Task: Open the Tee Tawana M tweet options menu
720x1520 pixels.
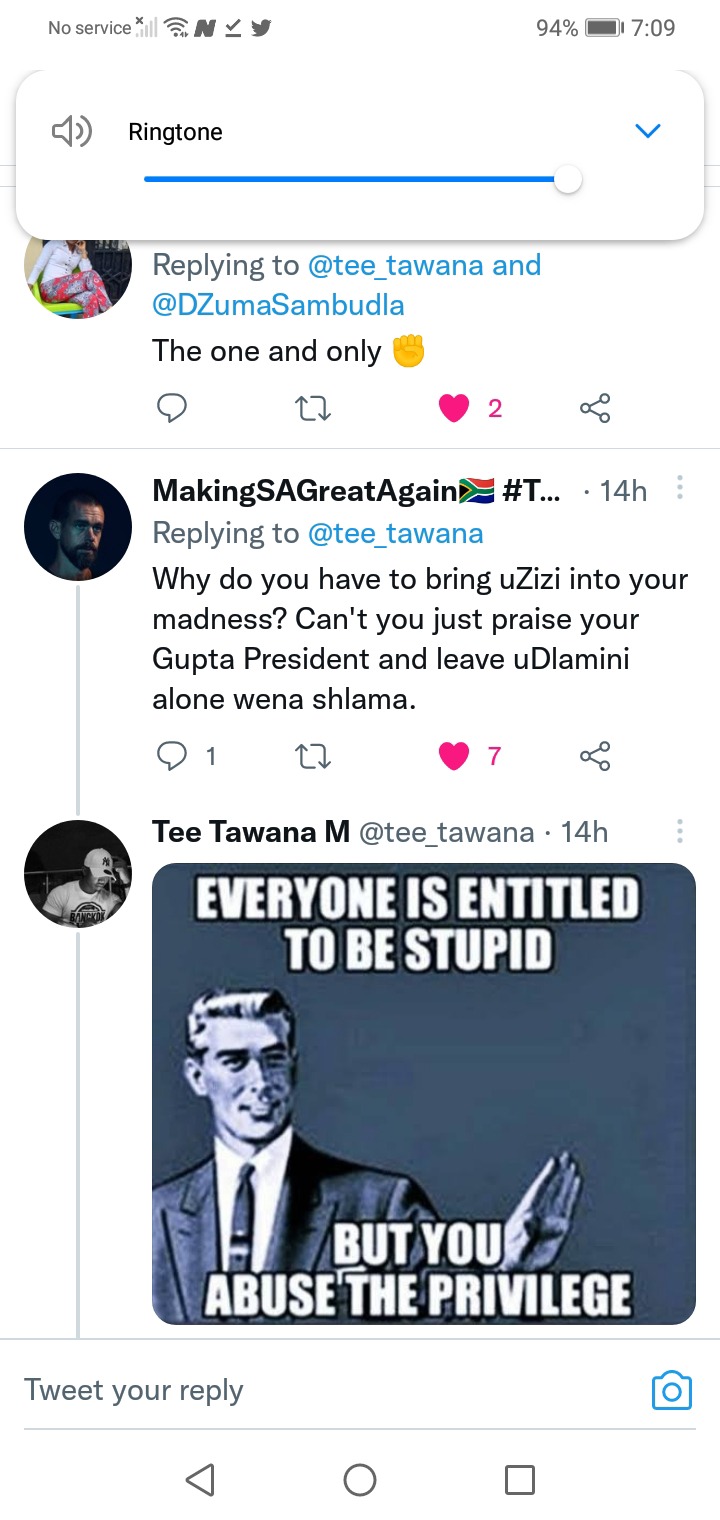Action: [680, 832]
